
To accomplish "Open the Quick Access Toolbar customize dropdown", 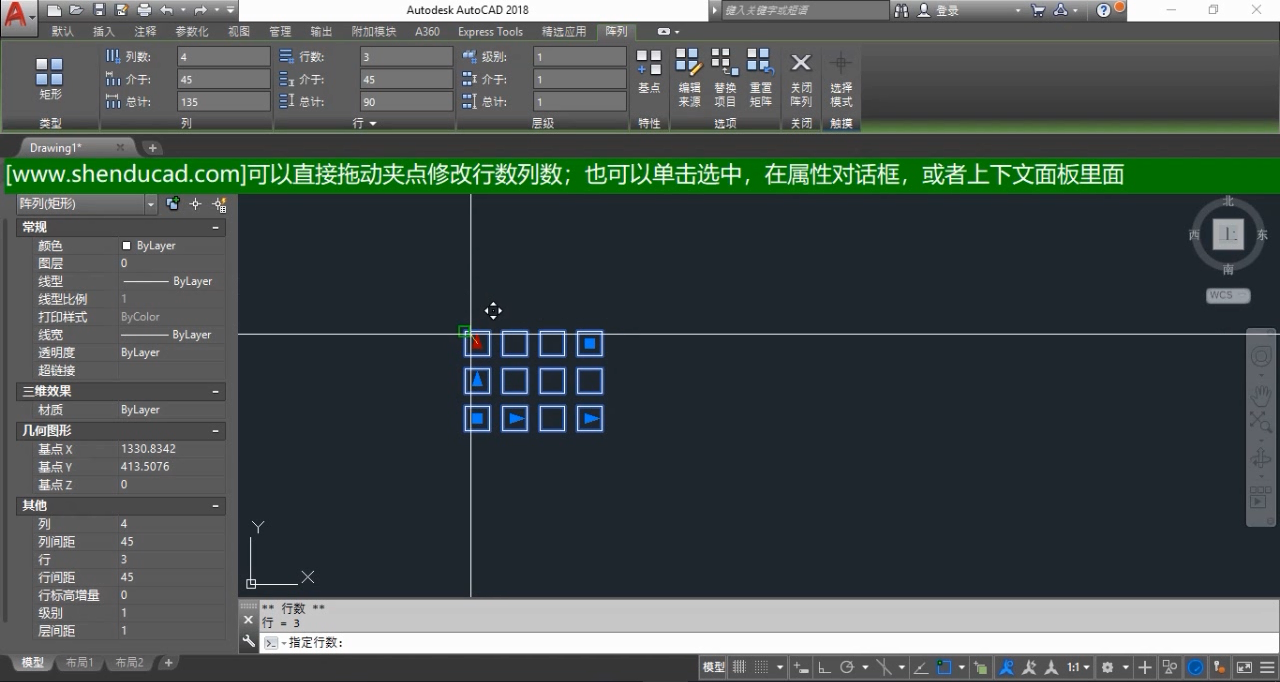I will [x=231, y=10].
